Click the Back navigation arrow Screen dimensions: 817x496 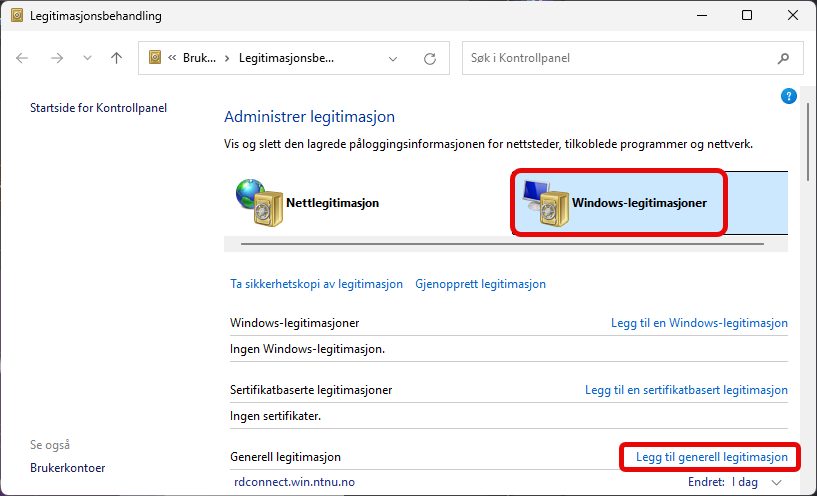tap(22, 58)
